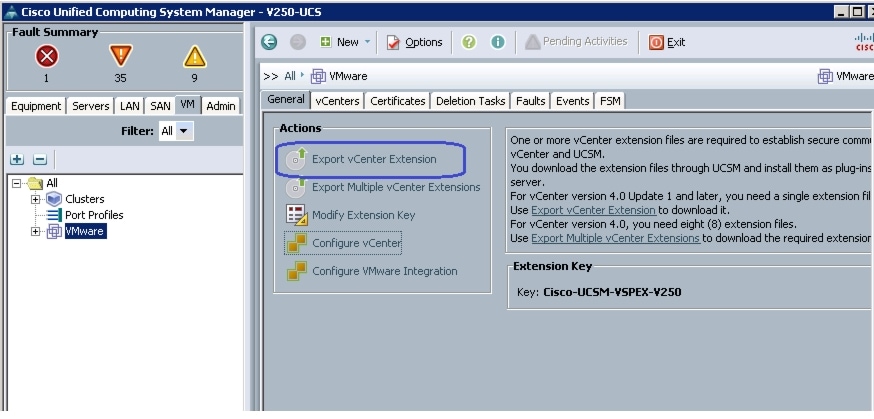This screenshot has height=419, width=874.
Task: Open the FSM tab
Action: coord(610,101)
